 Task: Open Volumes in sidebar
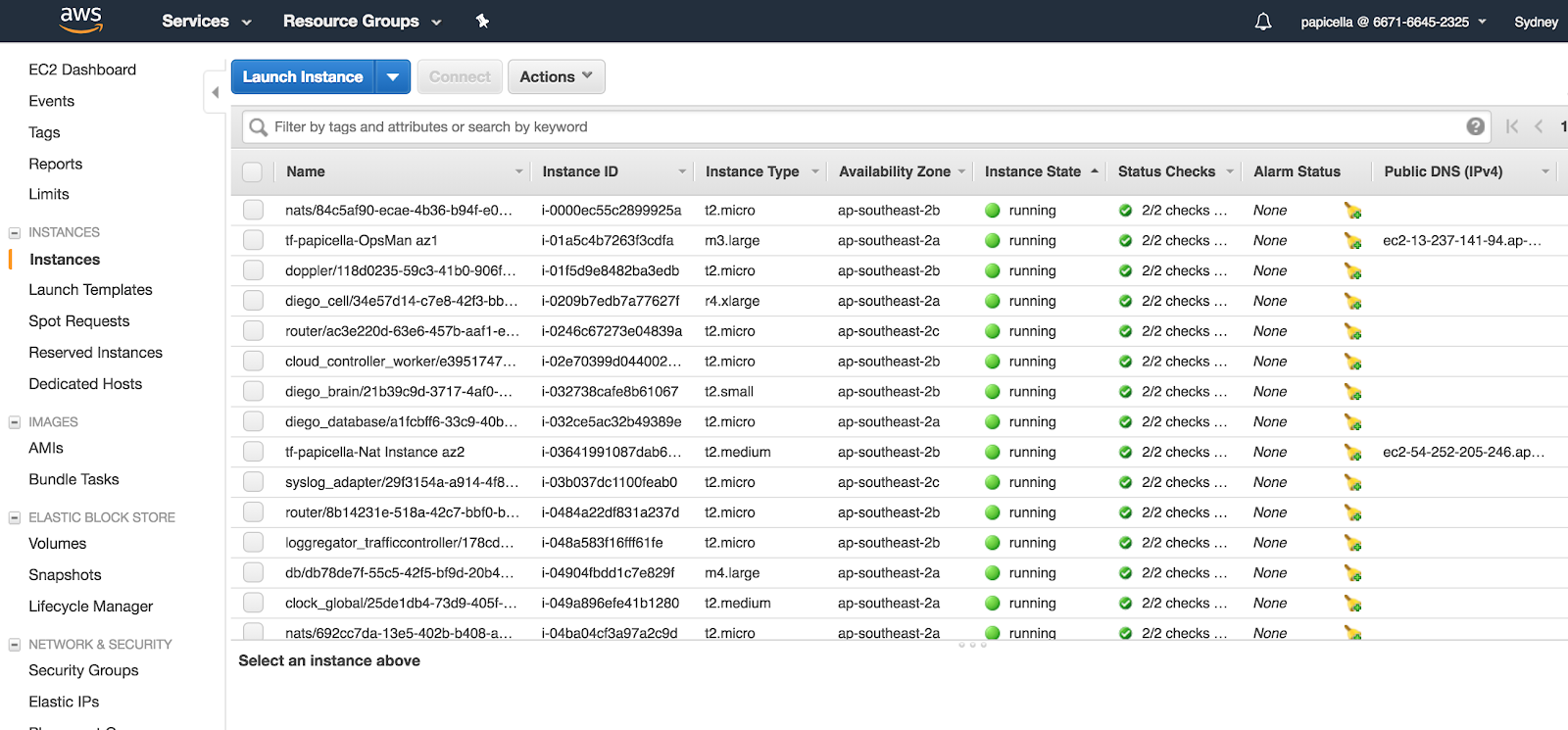[x=58, y=544]
